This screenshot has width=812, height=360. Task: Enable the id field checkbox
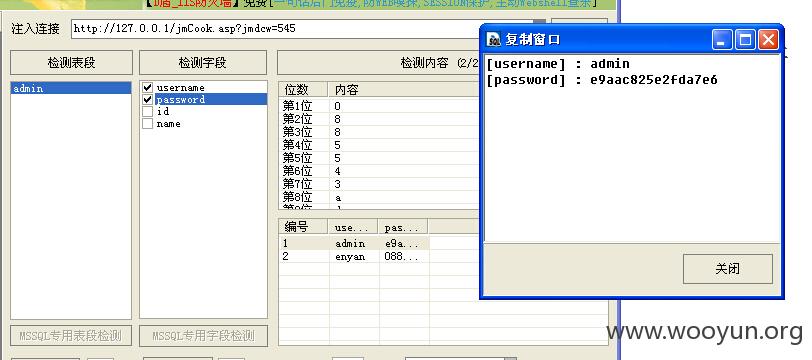click(148, 111)
